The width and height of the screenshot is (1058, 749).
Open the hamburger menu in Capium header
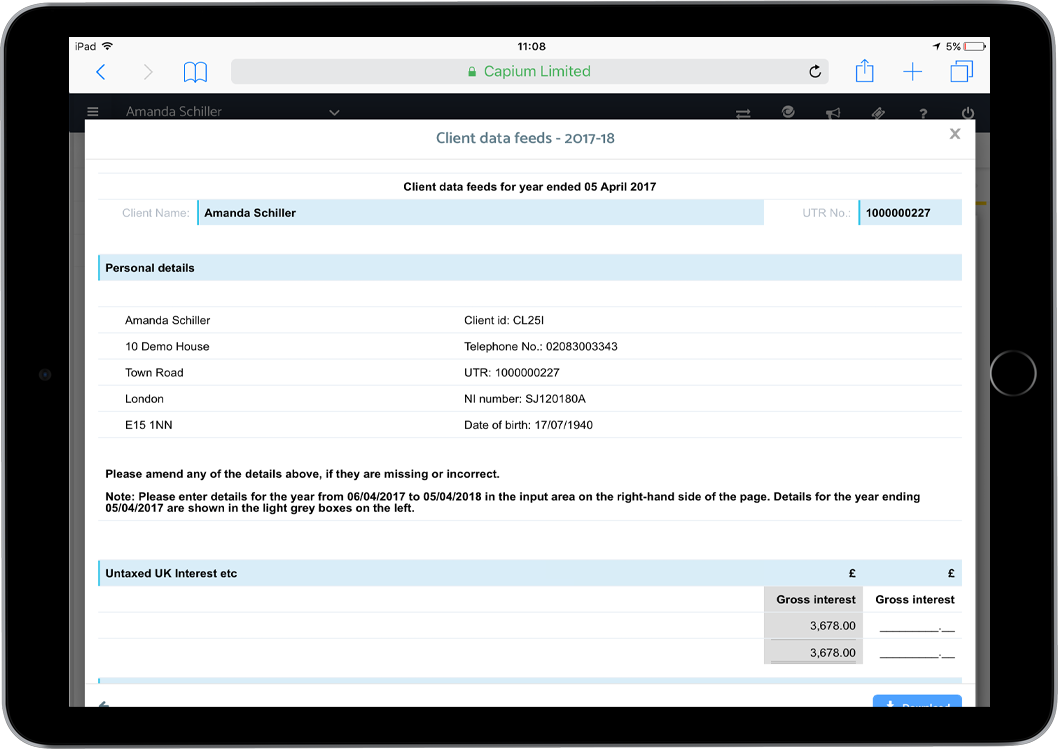pos(93,112)
